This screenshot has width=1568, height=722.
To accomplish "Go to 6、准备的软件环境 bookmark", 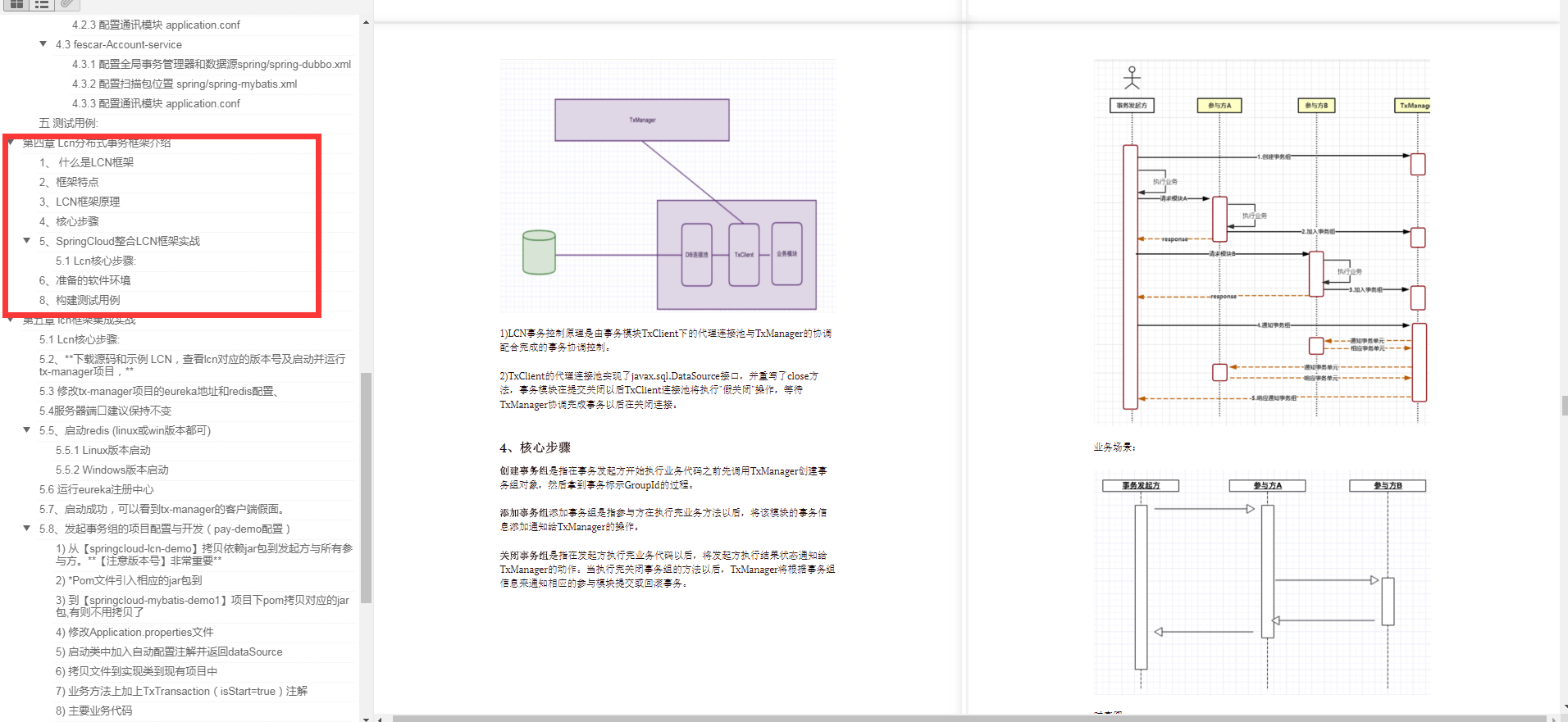I will [84, 280].
